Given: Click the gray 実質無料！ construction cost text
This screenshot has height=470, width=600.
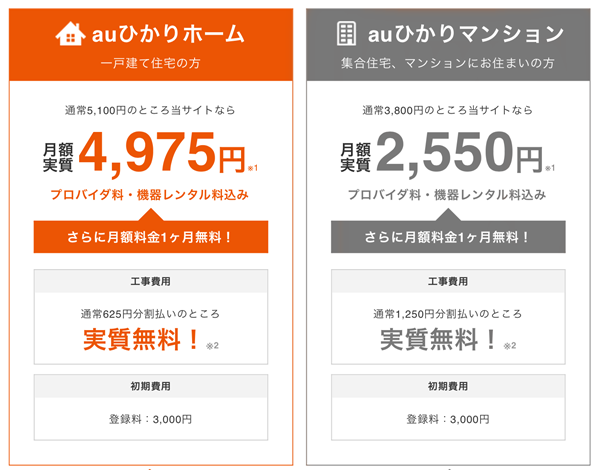Looking at the screenshot, I should (x=439, y=339).
